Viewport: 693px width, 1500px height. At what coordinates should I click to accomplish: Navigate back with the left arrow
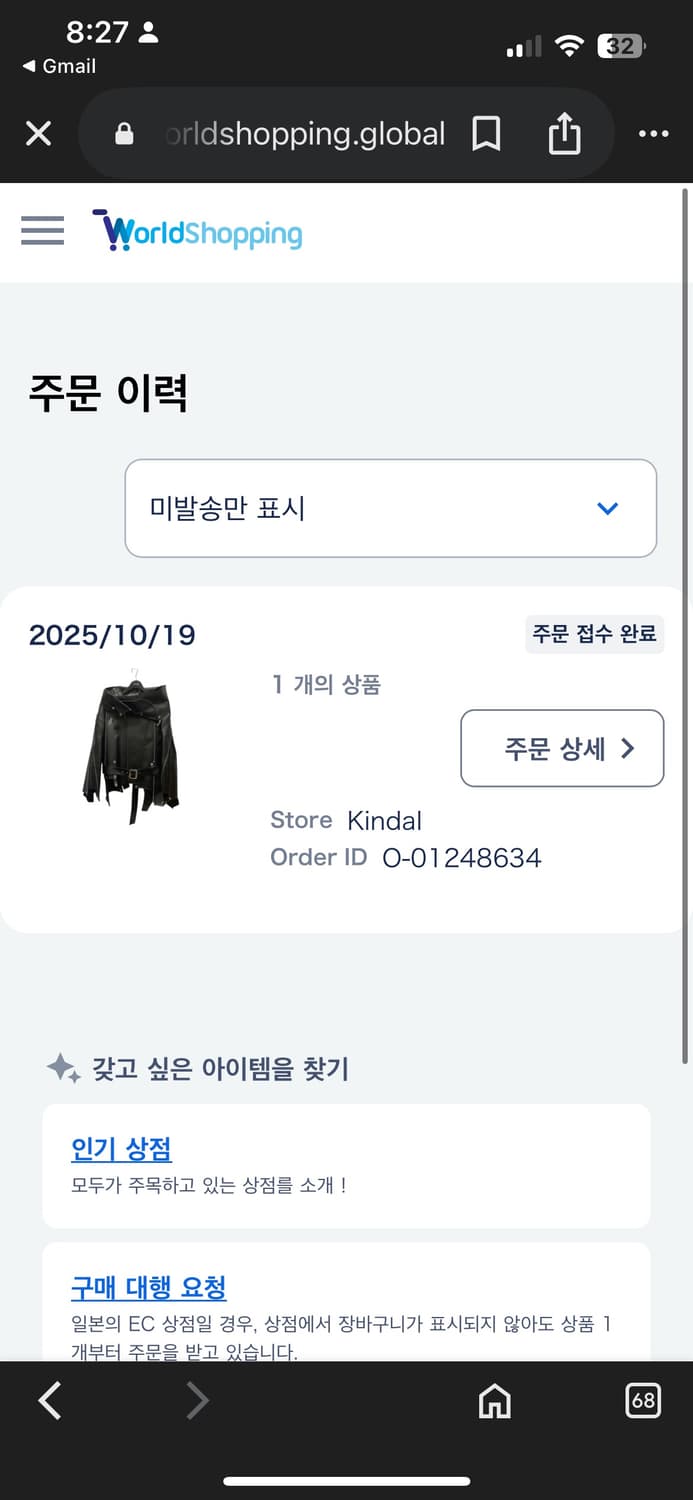click(49, 1401)
